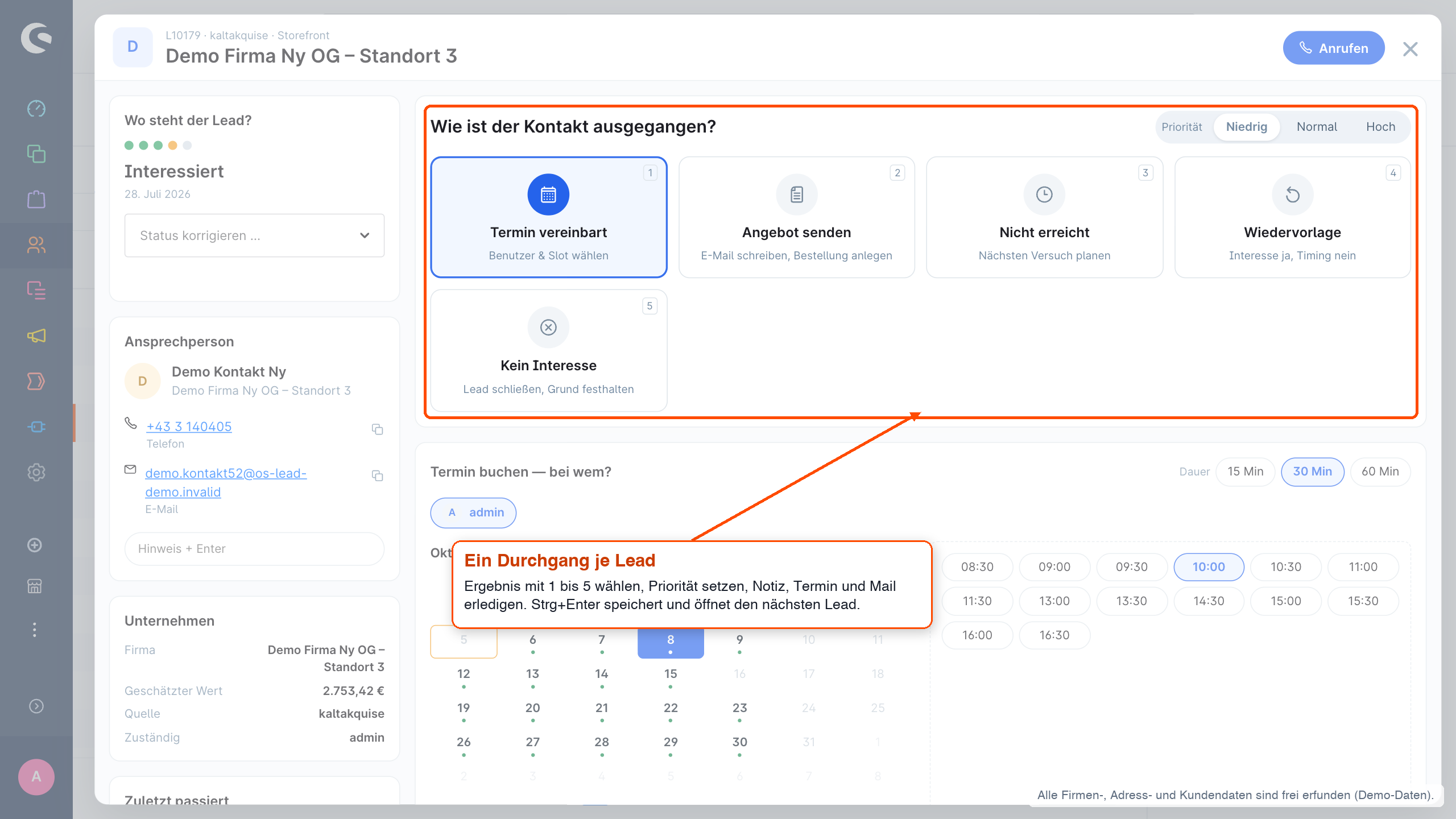Select the admin user chip
The width and height of the screenshot is (1456, 819).
tap(473, 512)
